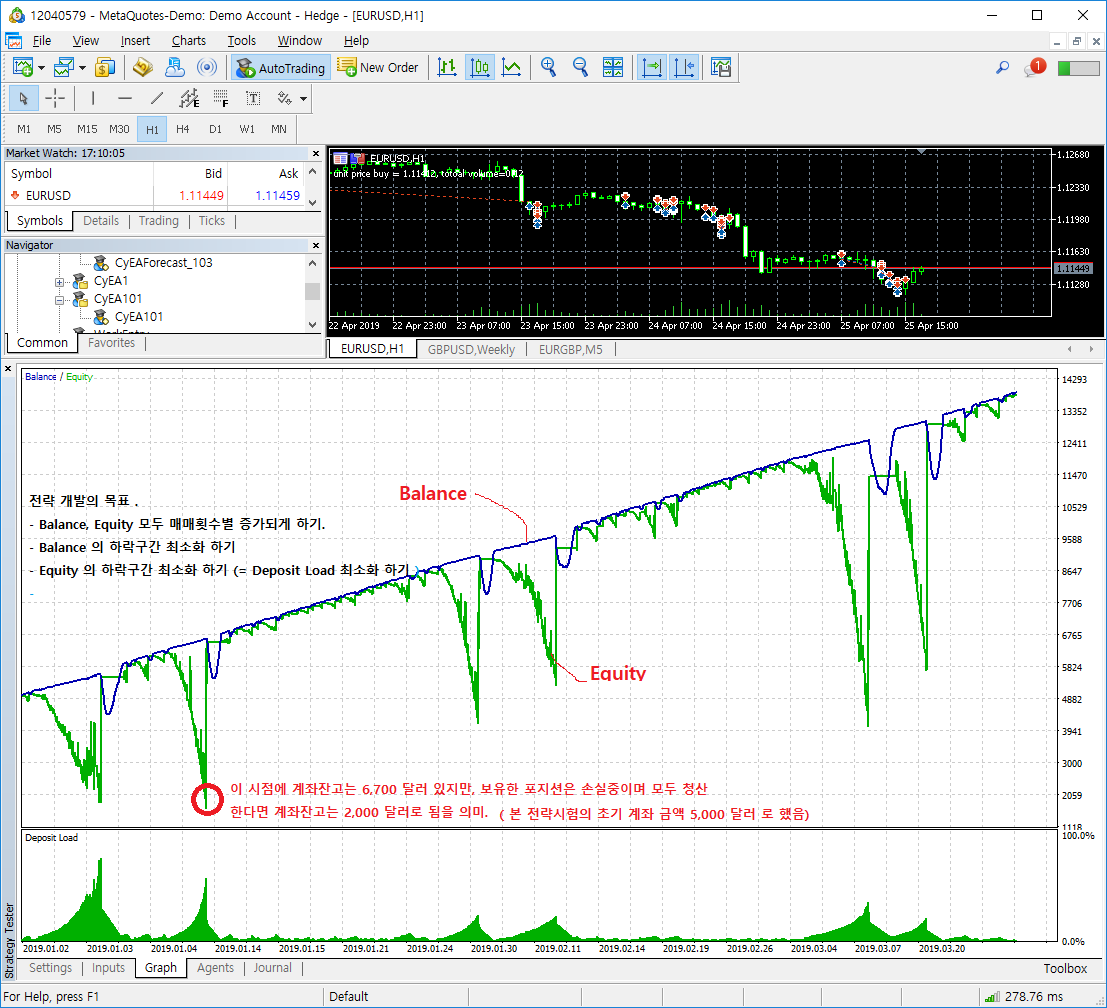Switch chart to line chart icon
Image resolution: width=1107 pixels, height=1008 pixels.
point(511,68)
